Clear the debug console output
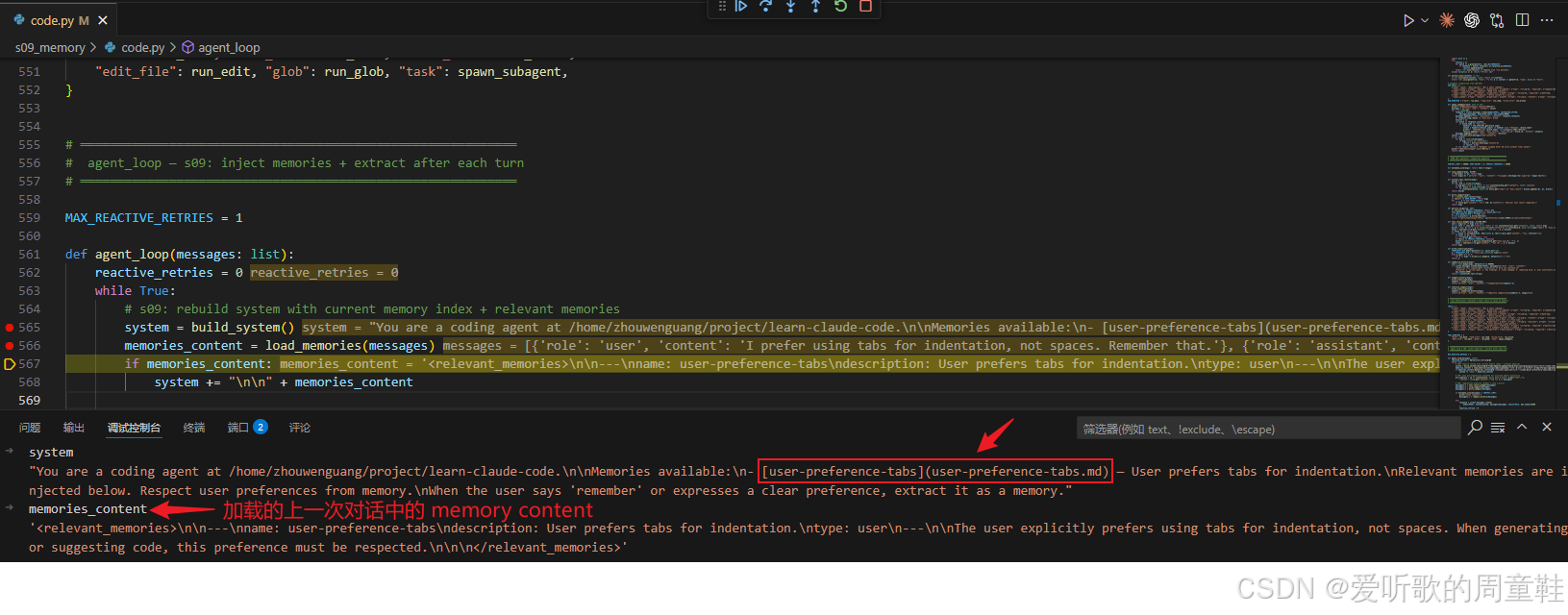 [1498, 428]
